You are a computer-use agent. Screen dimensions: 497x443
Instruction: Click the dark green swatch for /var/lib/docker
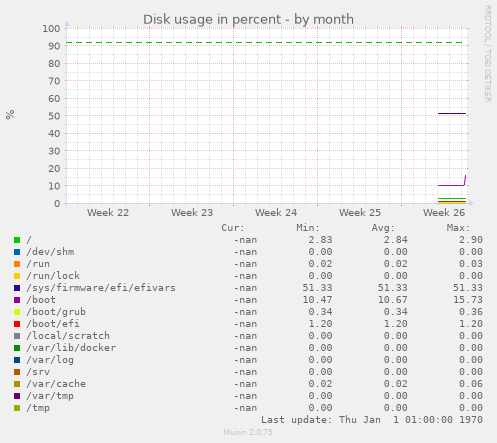[17, 348]
